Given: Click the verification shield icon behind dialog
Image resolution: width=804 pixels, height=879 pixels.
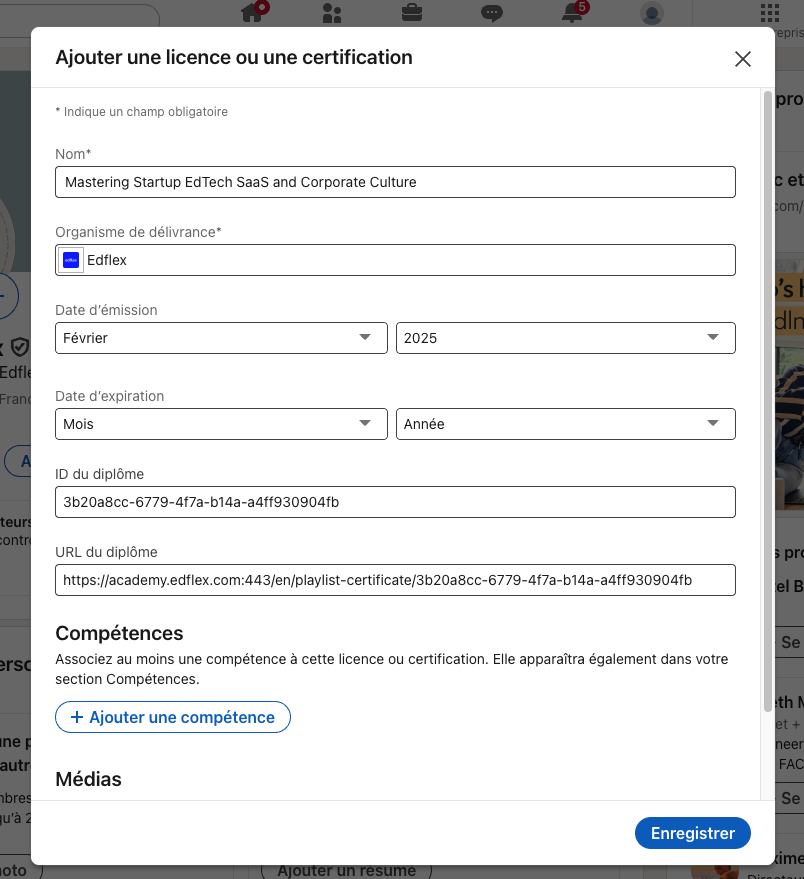Looking at the screenshot, I should tap(20, 347).
